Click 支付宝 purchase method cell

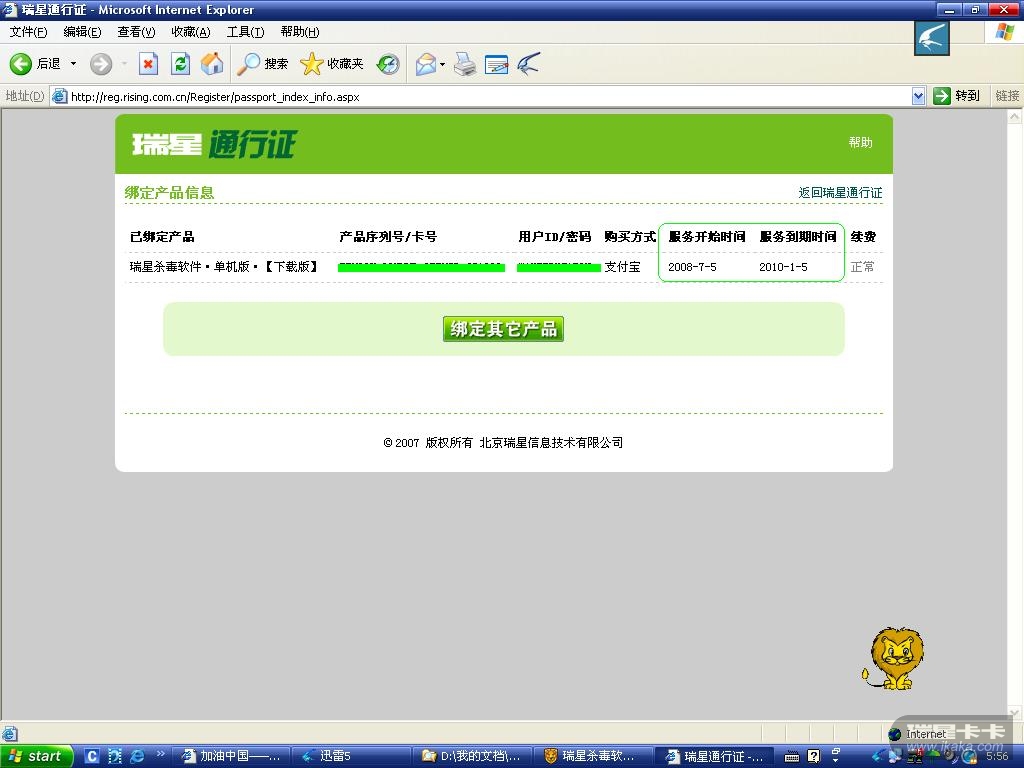coord(622,267)
